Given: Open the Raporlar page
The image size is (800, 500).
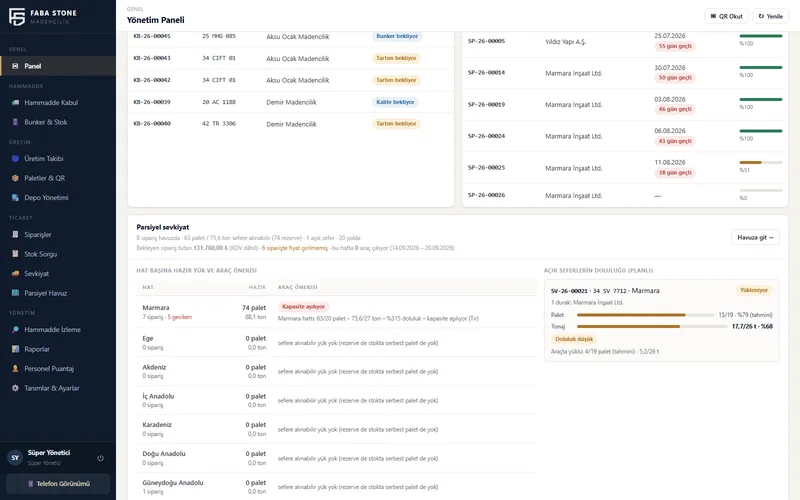Looking at the screenshot, I should click(58, 349).
